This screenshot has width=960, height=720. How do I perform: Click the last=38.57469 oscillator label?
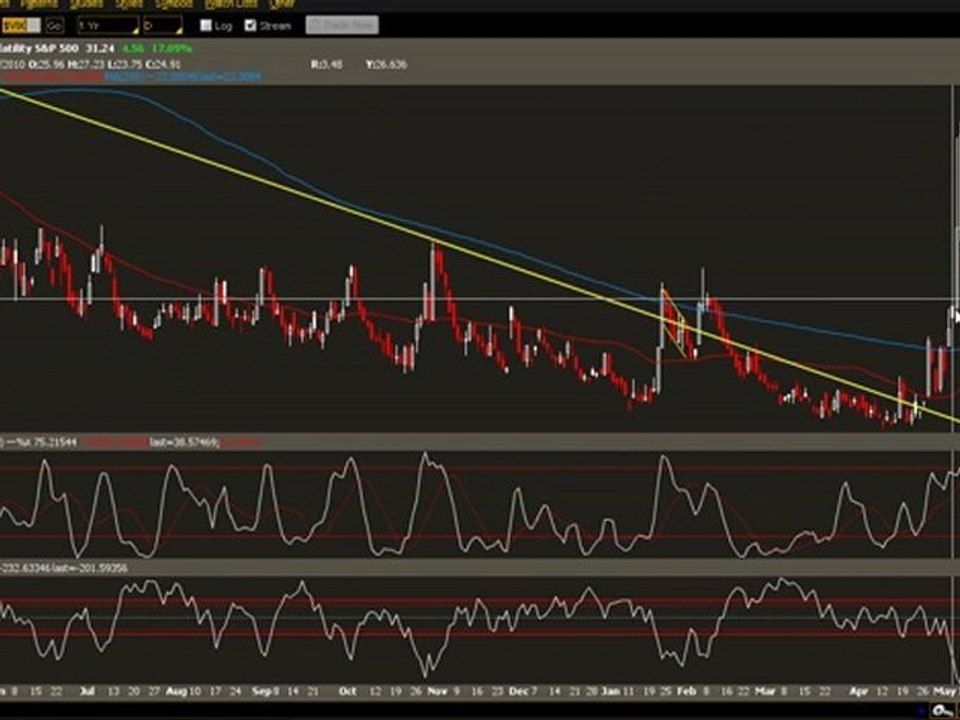tap(185, 441)
